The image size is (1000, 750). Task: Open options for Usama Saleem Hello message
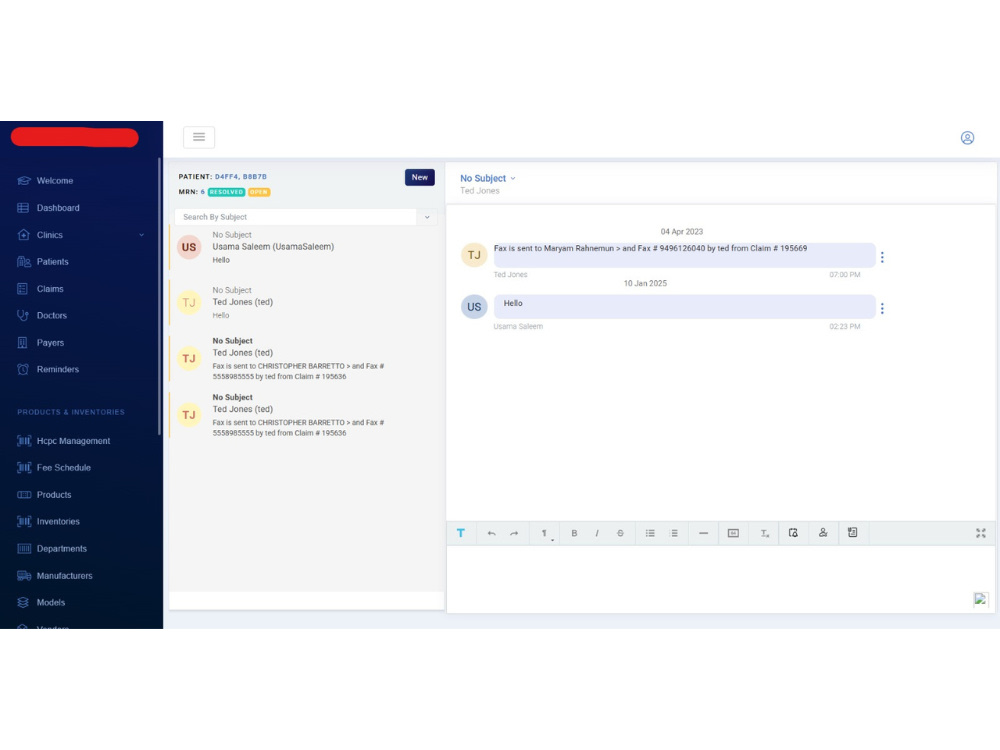point(882,309)
